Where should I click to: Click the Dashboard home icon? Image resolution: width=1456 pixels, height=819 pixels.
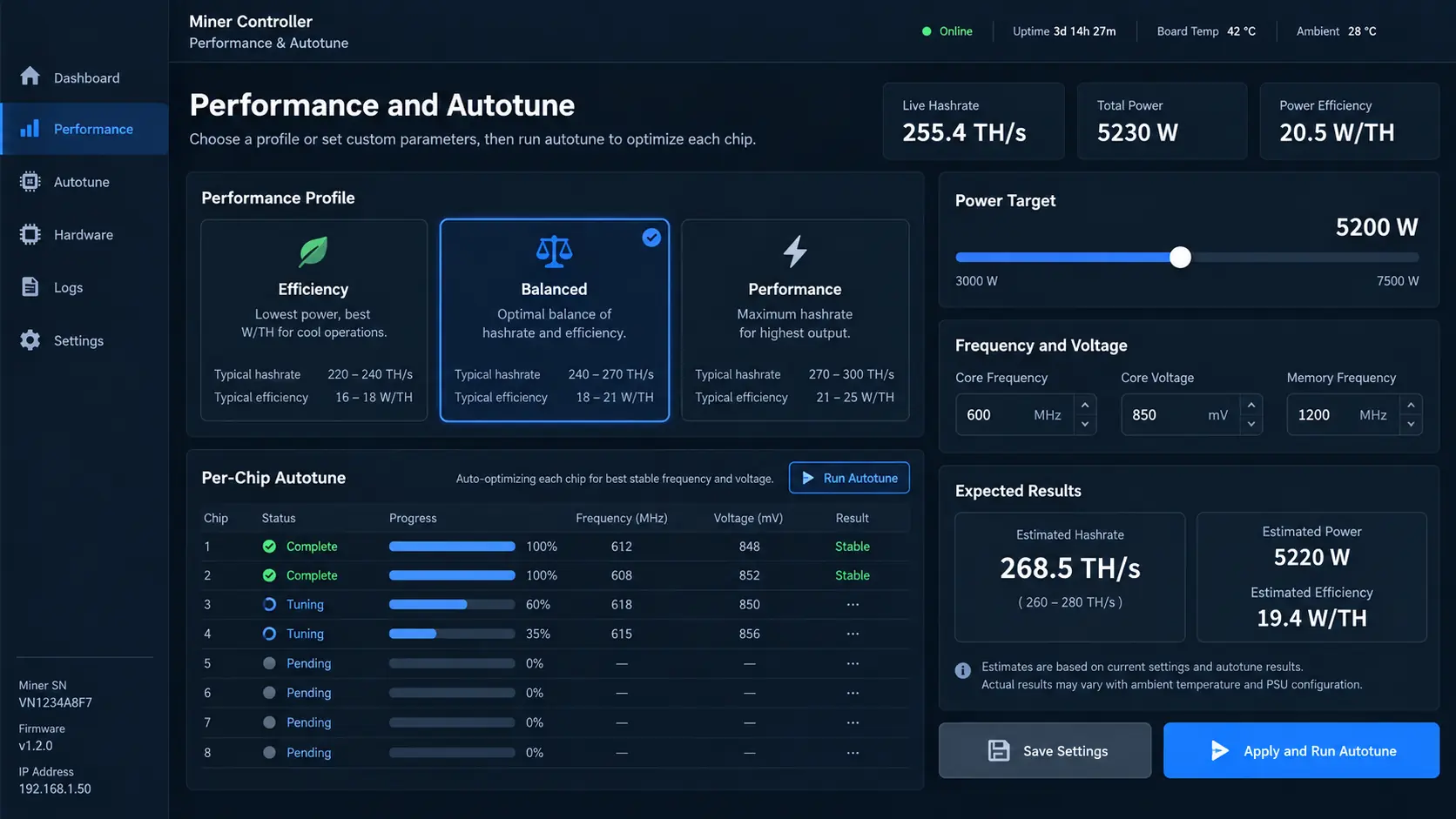point(30,77)
